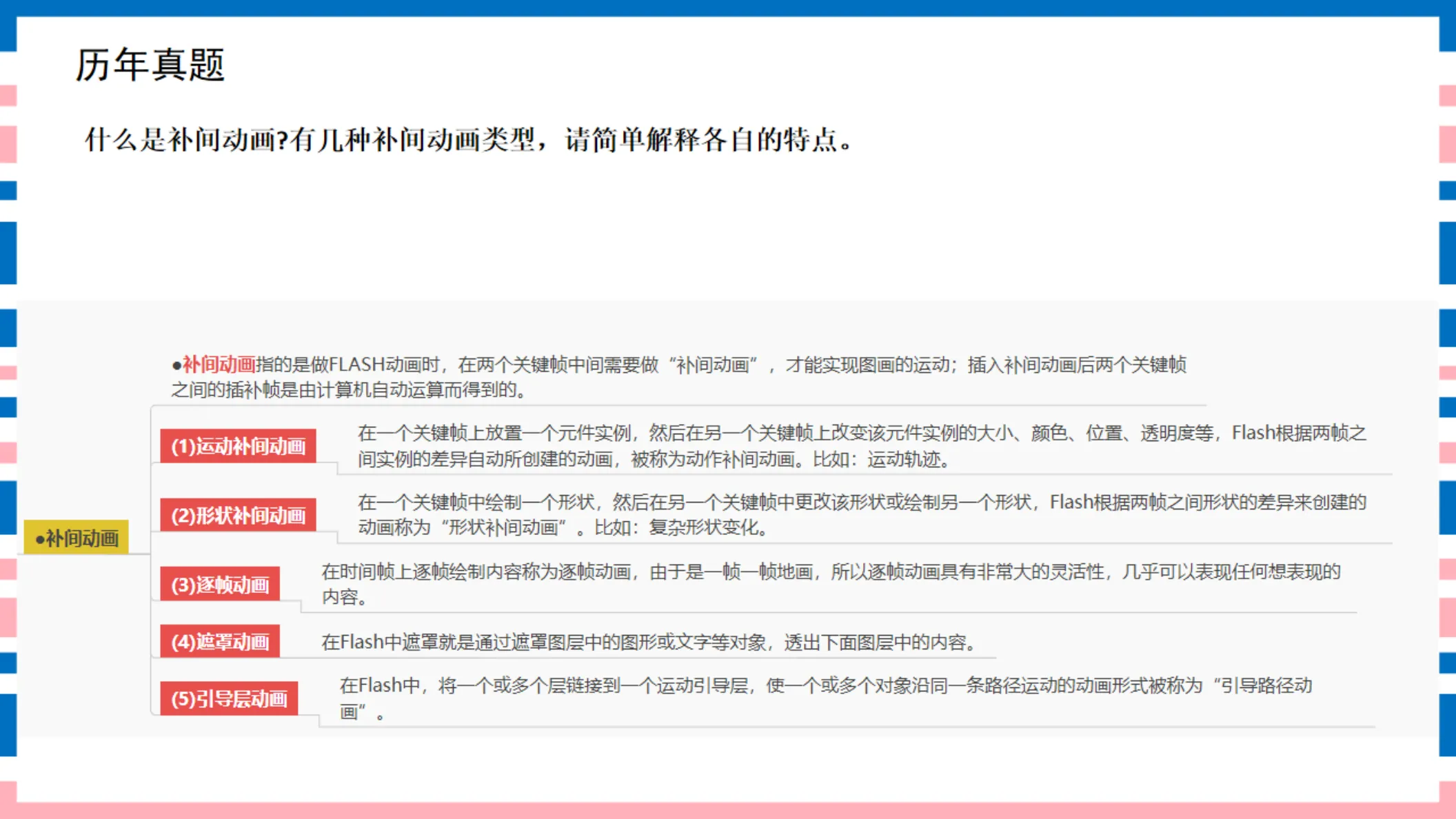Click the red 补间动画 text in the definition paragraph

(219, 365)
